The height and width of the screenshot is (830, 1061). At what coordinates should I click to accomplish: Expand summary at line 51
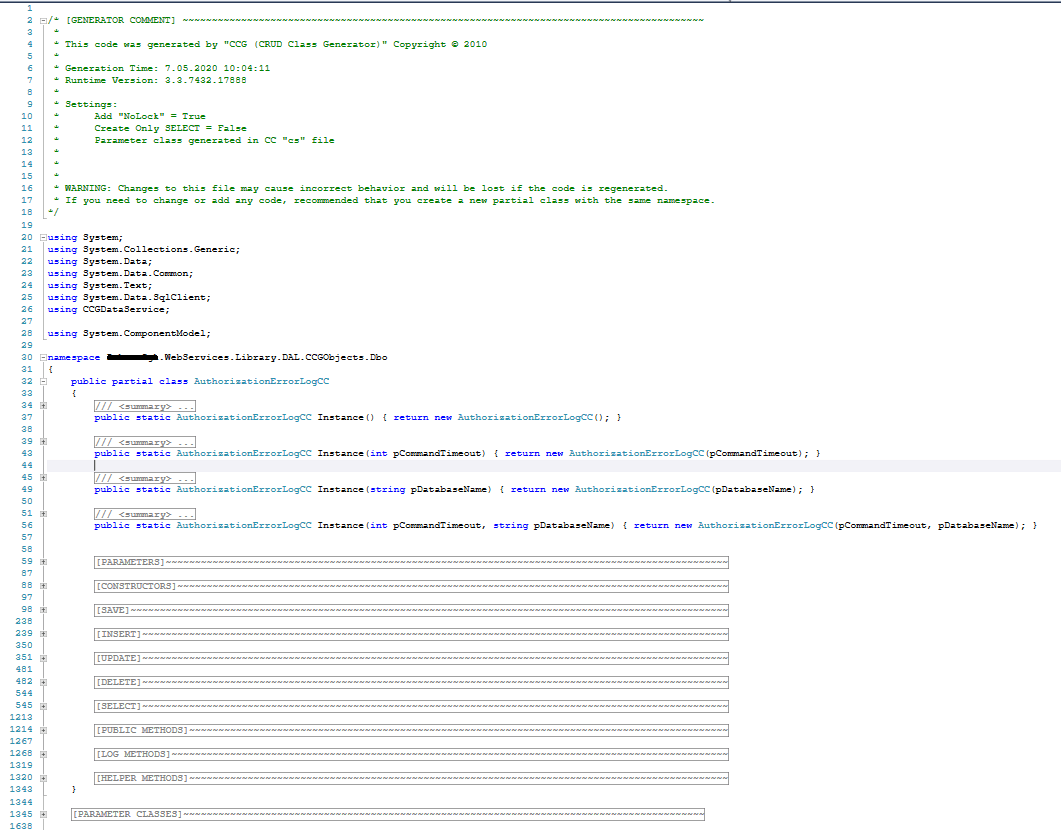43,514
